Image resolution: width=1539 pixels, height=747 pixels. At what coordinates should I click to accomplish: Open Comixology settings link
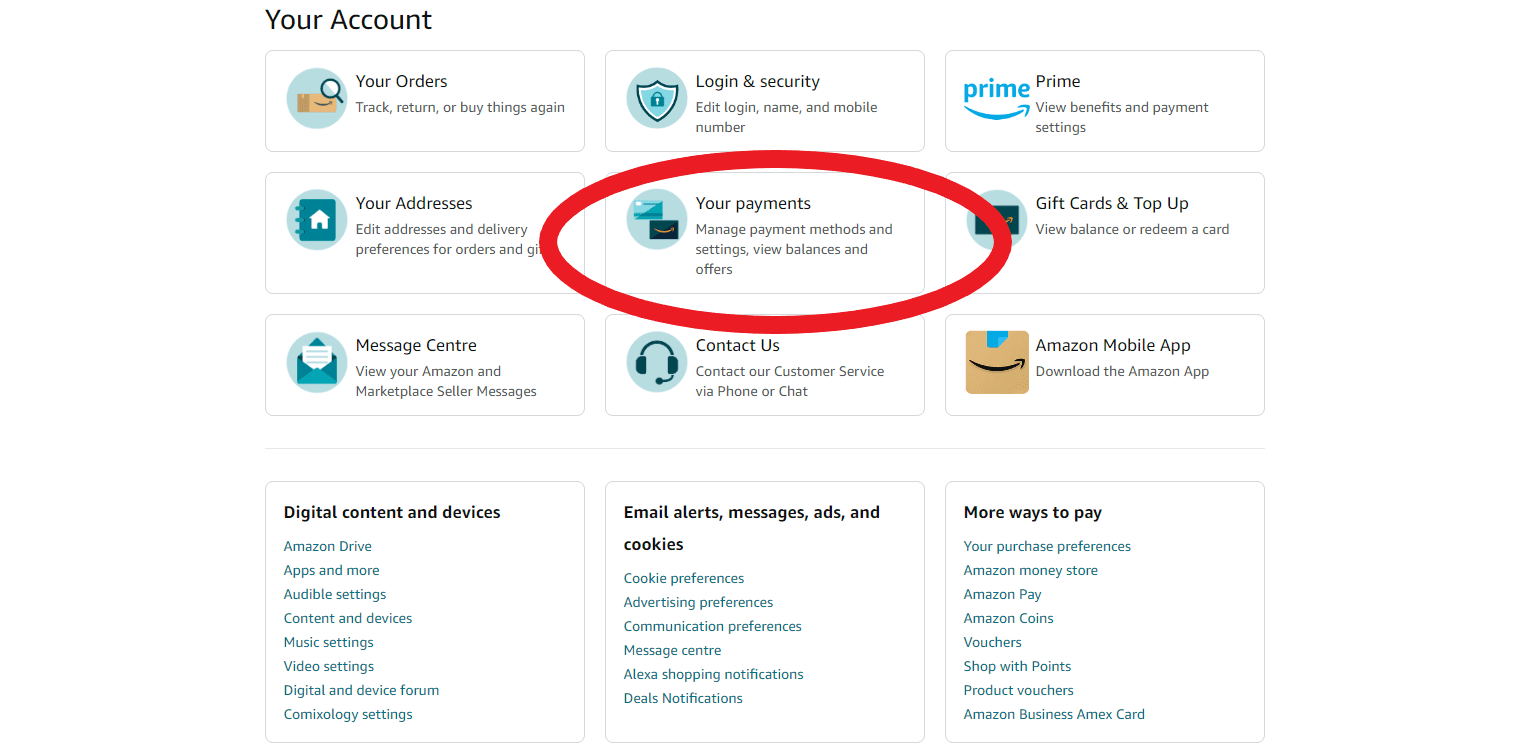pos(348,714)
